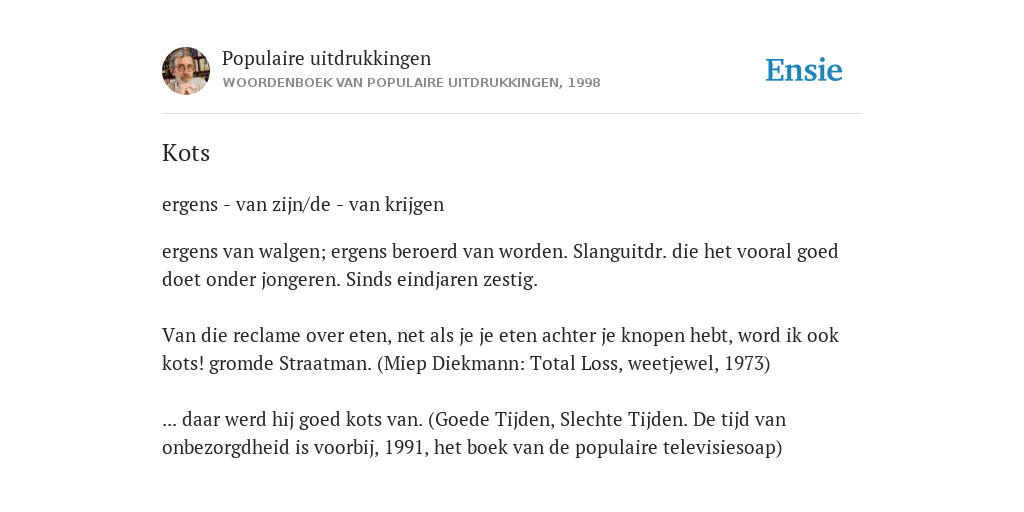The image size is (1024, 512).
Task: Click the author avatar photo
Action: click(x=186, y=71)
